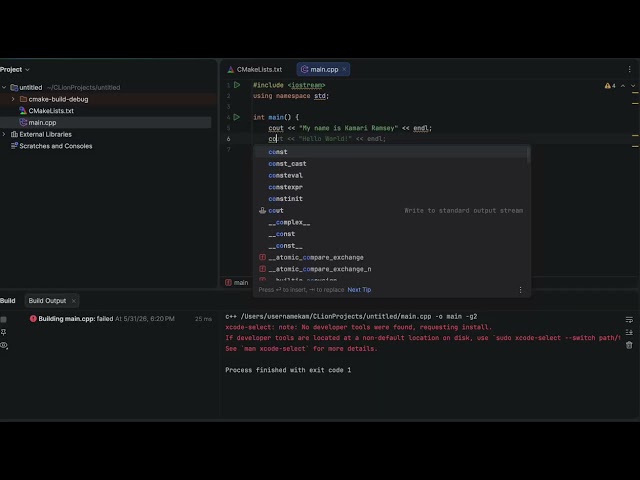Toggle the eye view-options icon in the Build panel

pyautogui.click(x=4, y=345)
